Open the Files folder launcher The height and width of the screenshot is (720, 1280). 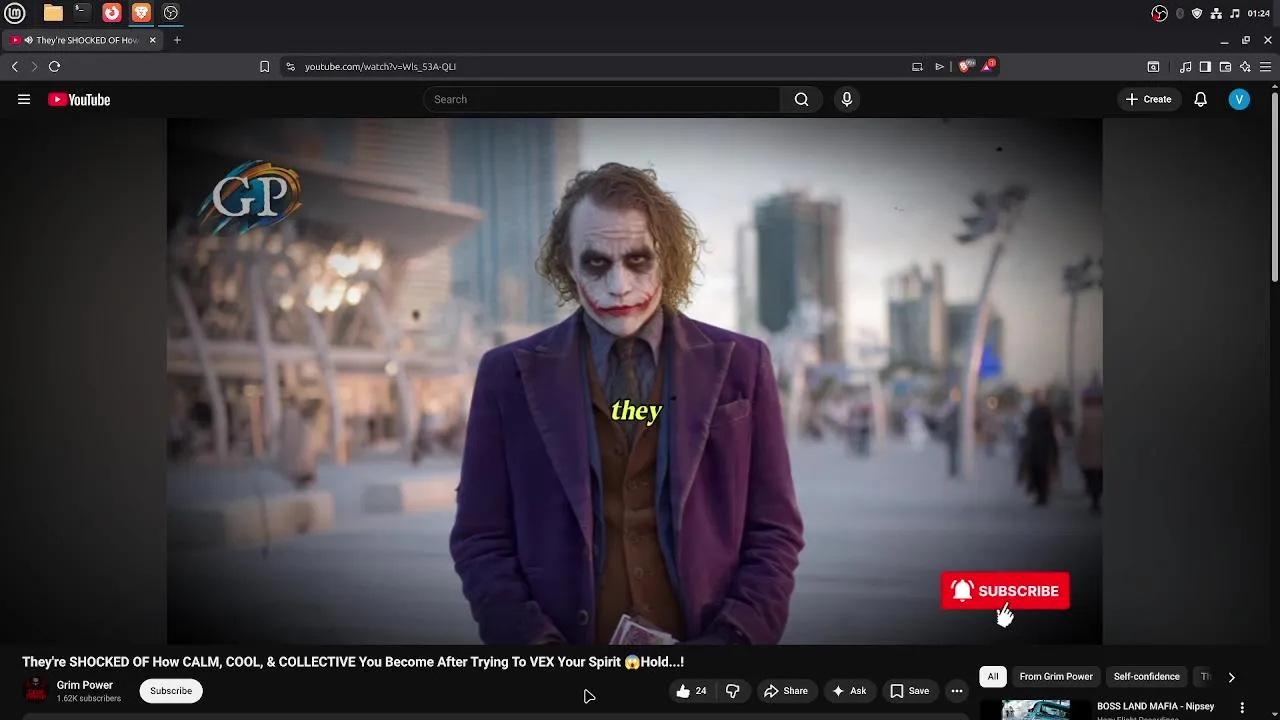click(53, 13)
